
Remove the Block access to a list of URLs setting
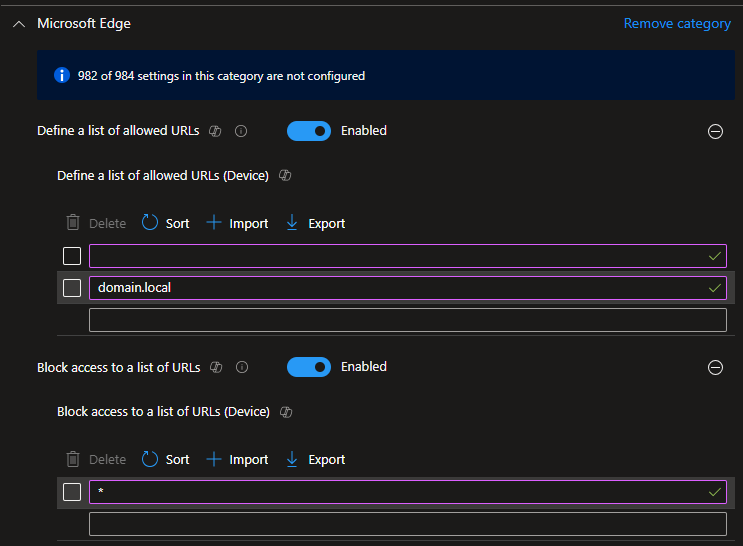pyautogui.click(x=715, y=367)
